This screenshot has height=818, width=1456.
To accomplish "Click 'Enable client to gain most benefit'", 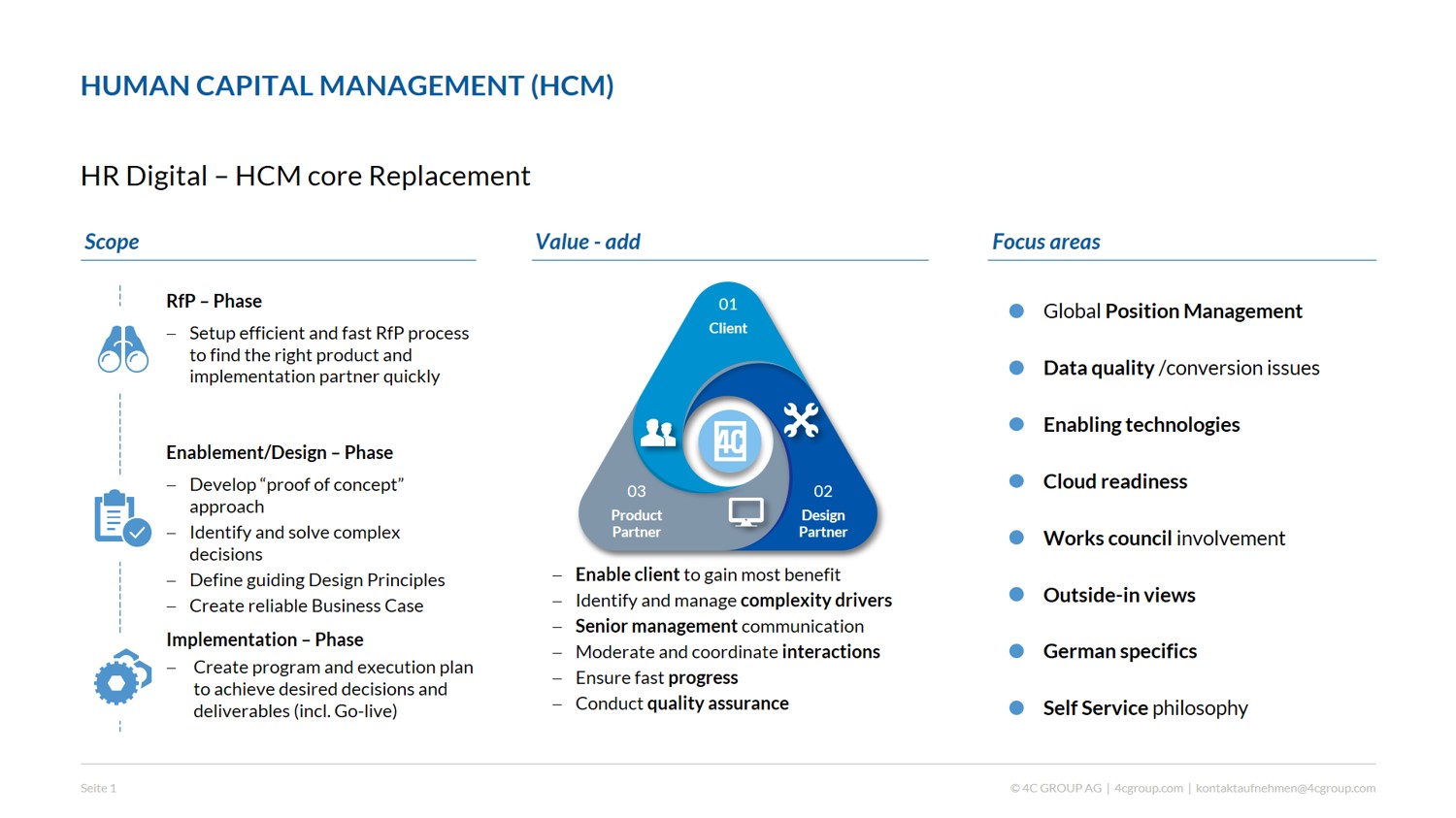I will click(x=708, y=574).
